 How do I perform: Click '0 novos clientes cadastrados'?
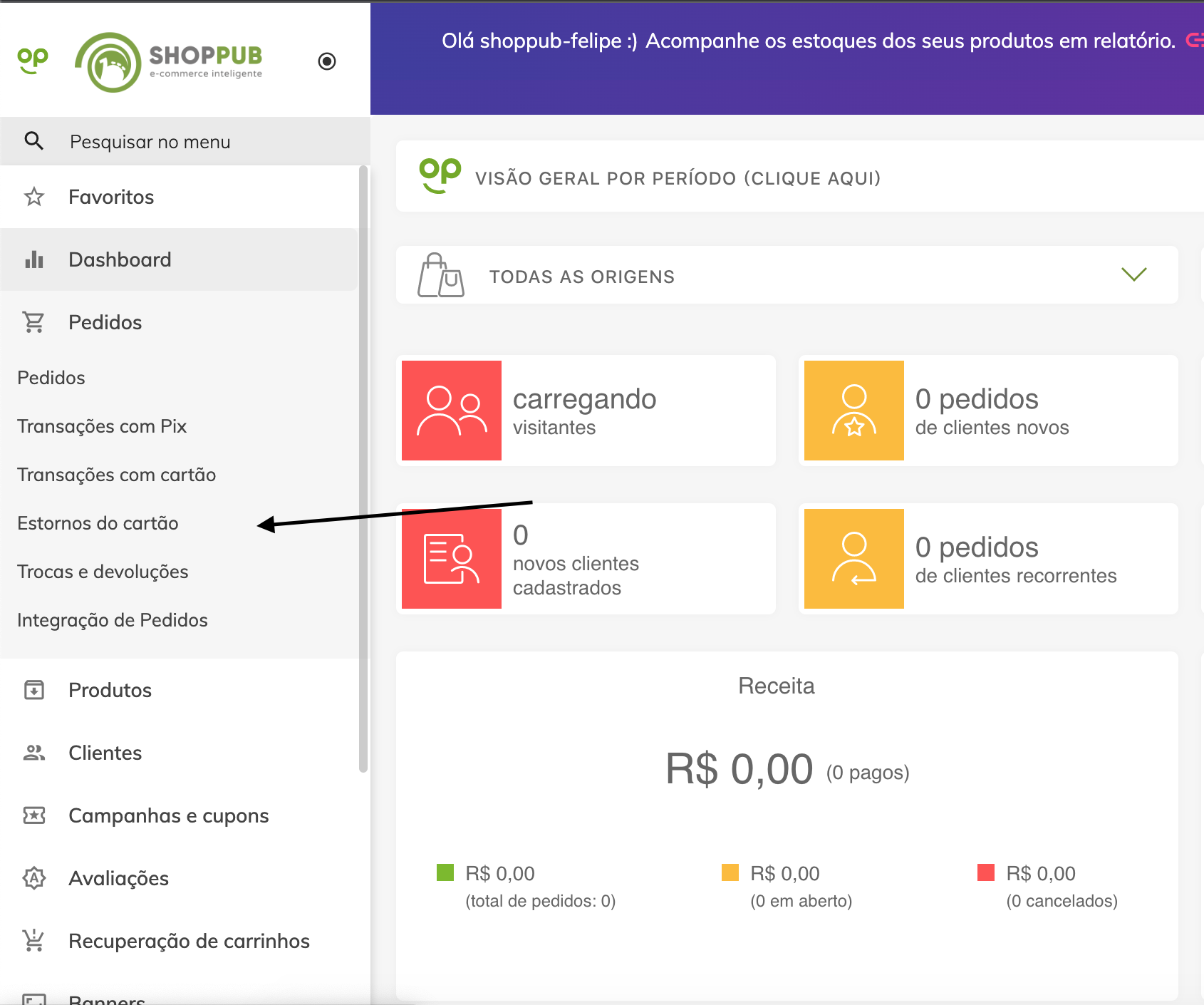[576, 560]
